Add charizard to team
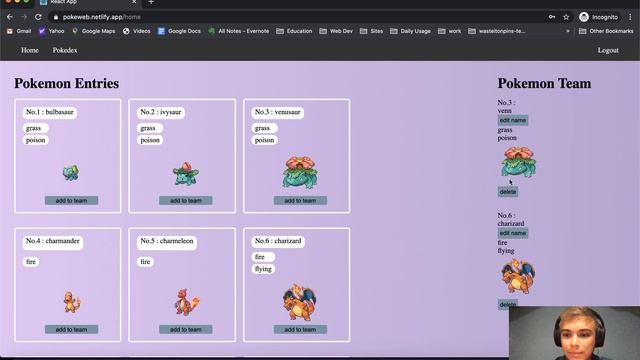640x360 pixels. pyautogui.click(x=300, y=329)
